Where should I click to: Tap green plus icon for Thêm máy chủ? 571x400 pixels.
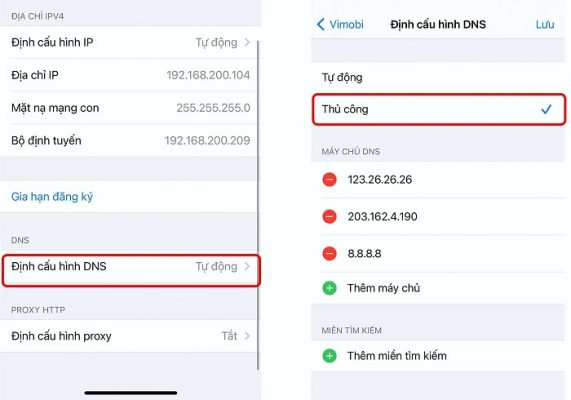[329, 288]
